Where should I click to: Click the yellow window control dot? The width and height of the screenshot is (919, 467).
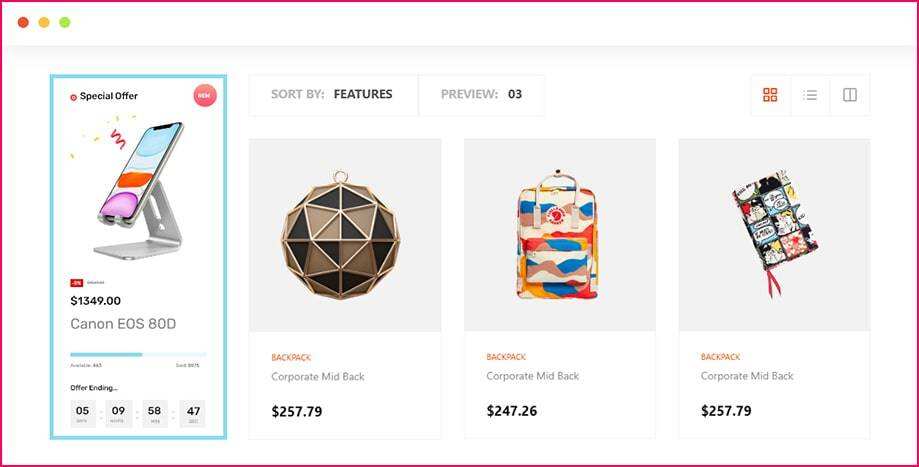point(44,22)
